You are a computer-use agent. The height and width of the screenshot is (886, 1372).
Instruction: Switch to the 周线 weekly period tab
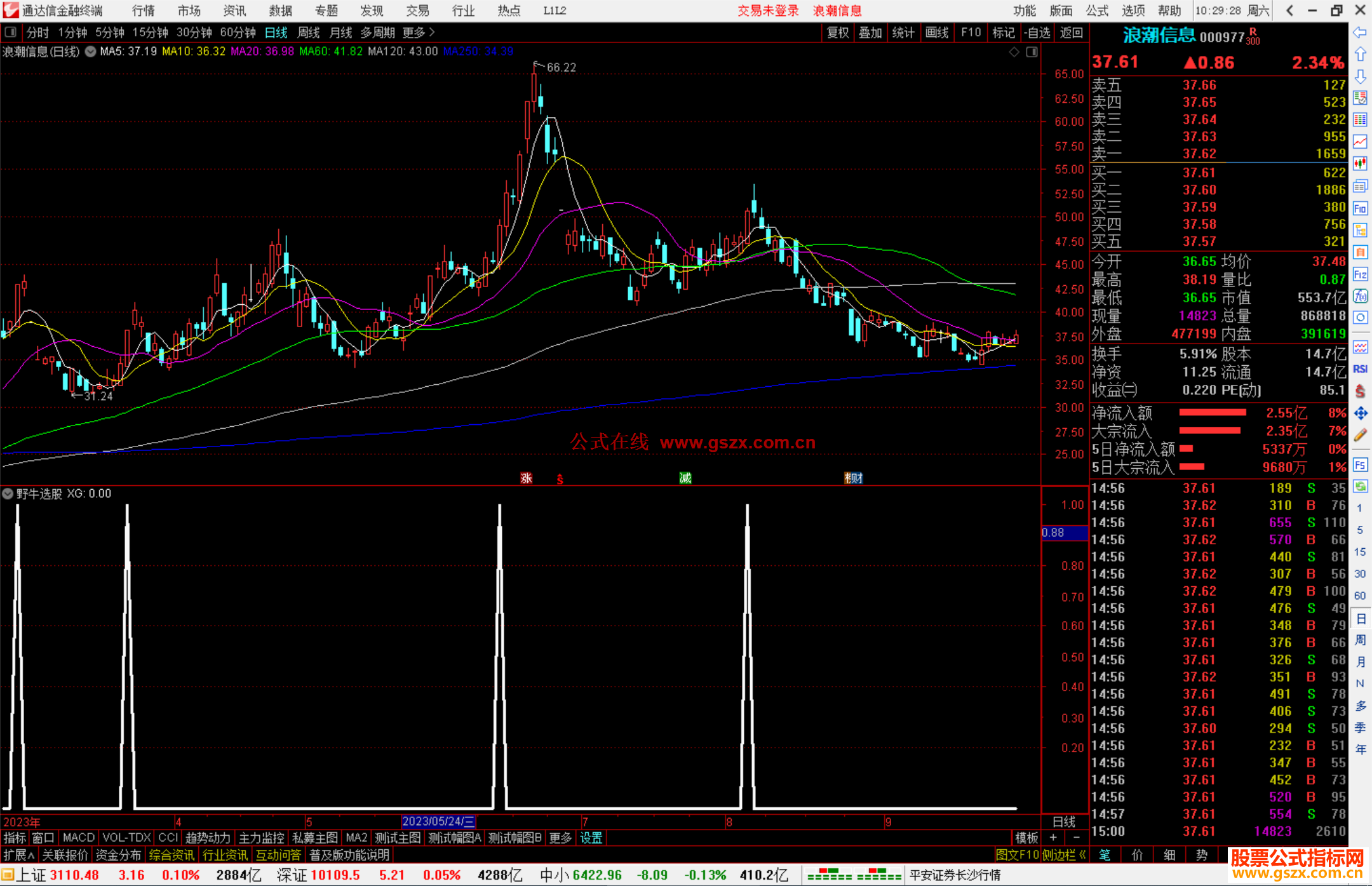click(309, 32)
